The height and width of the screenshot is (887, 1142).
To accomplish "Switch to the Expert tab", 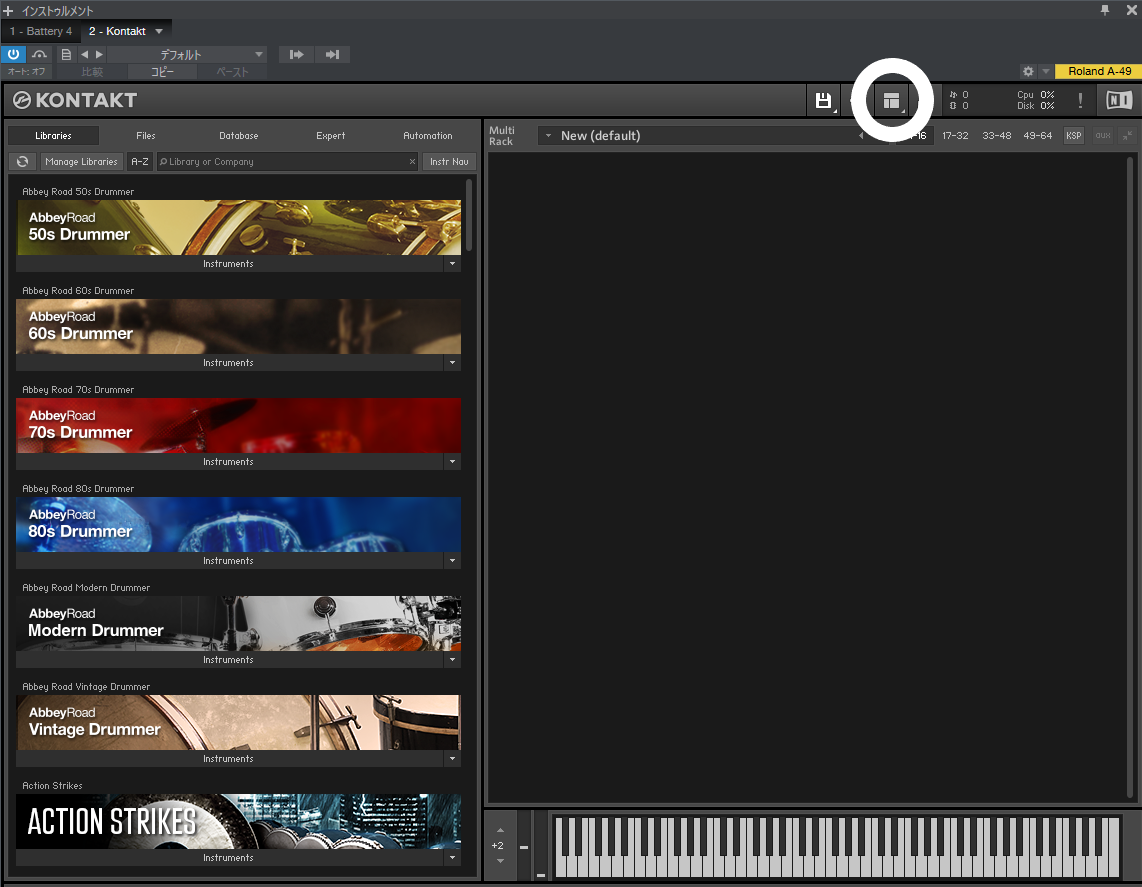I will (x=331, y=135).
